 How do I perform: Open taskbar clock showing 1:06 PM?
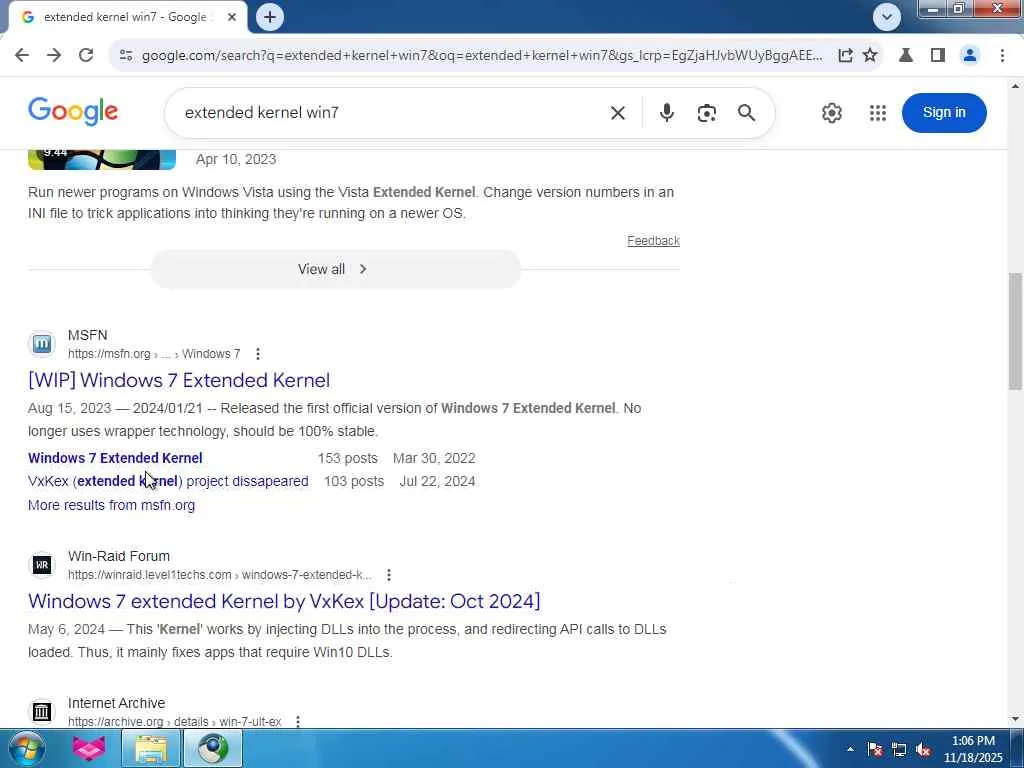(x=973, y=749)
